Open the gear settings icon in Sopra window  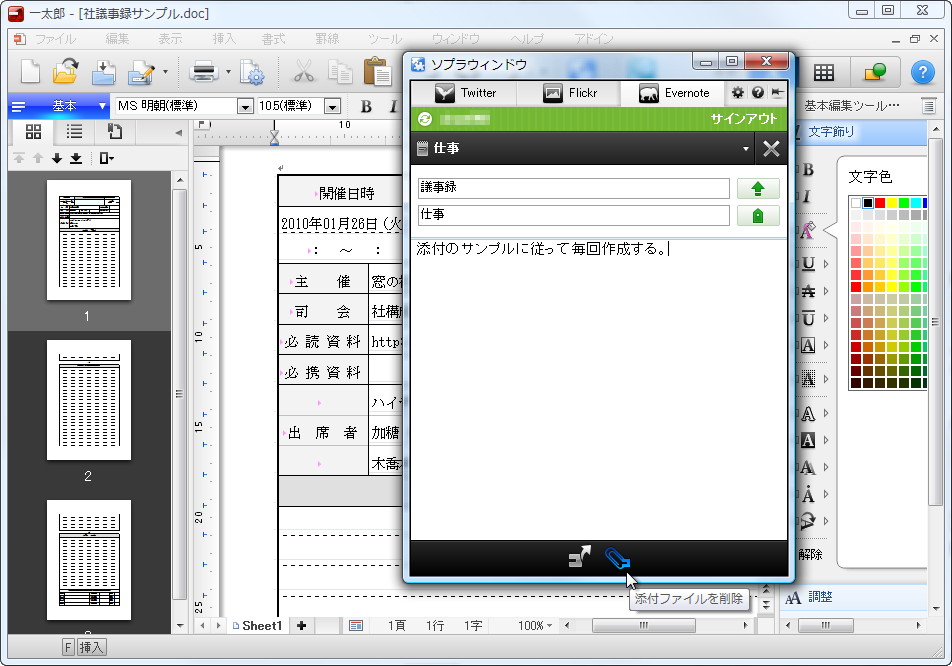[x=736, y=92]
